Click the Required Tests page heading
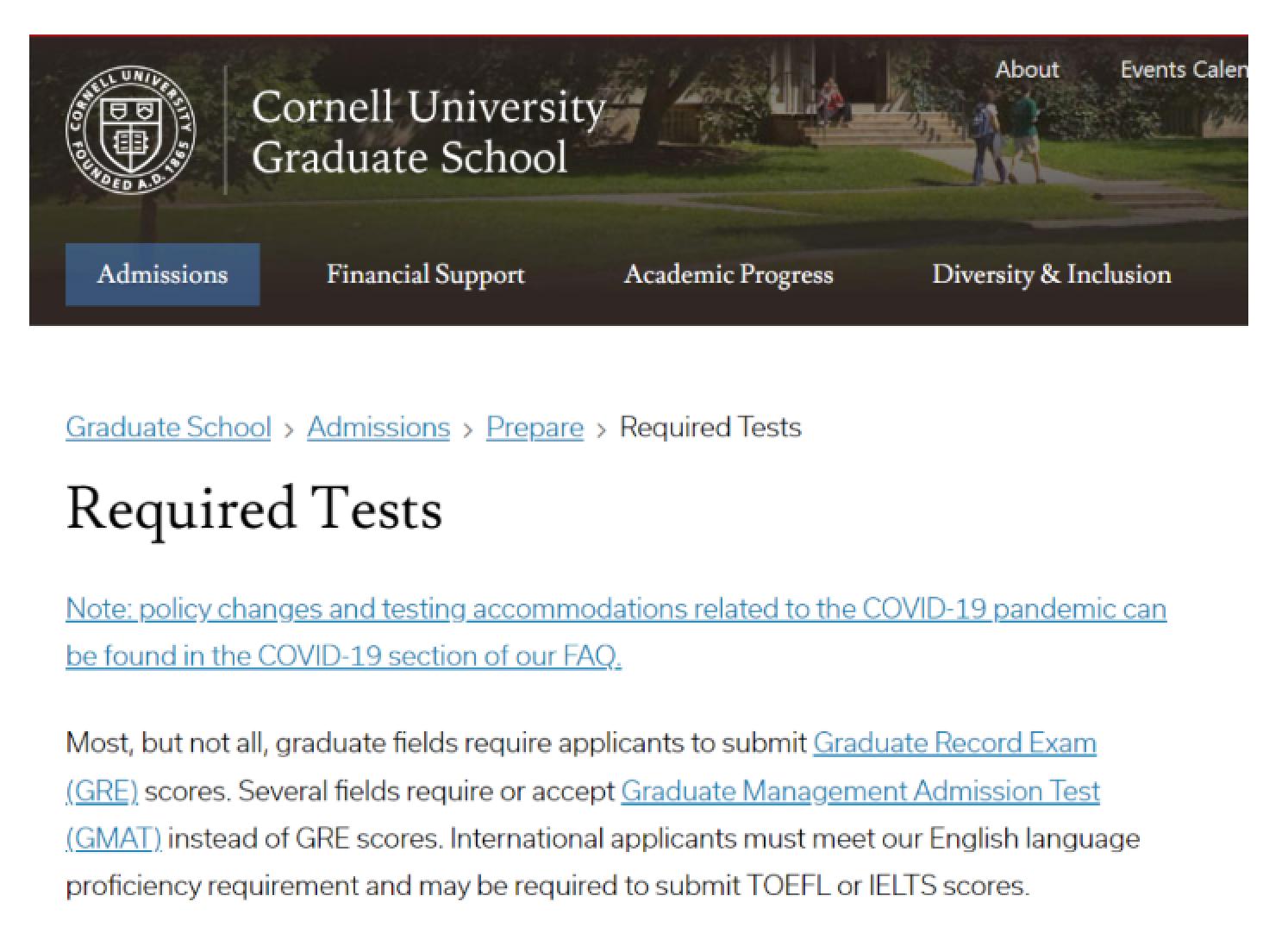Image resolution: width=1288 pixels, height=952 pixels. 254,509
